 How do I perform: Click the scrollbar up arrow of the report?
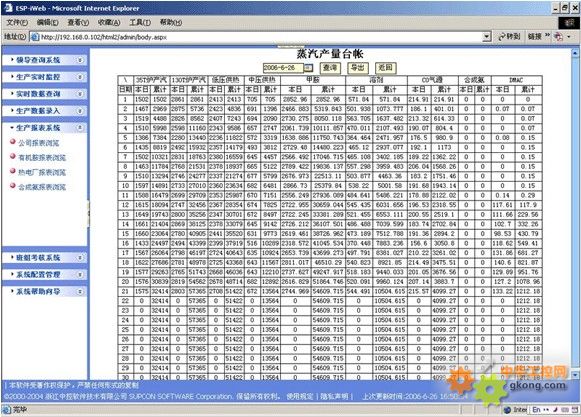[575, 53]
